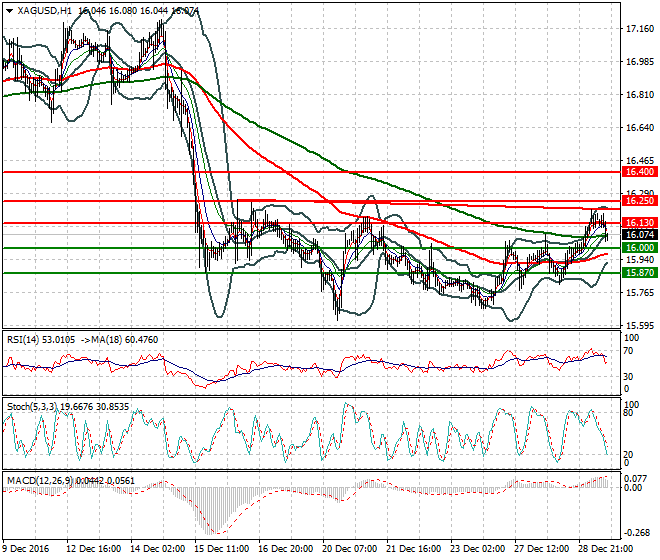Click the 27 Dec 12:00 time axis label
Viewport: 660px width, 560px height.
point(541,549)
